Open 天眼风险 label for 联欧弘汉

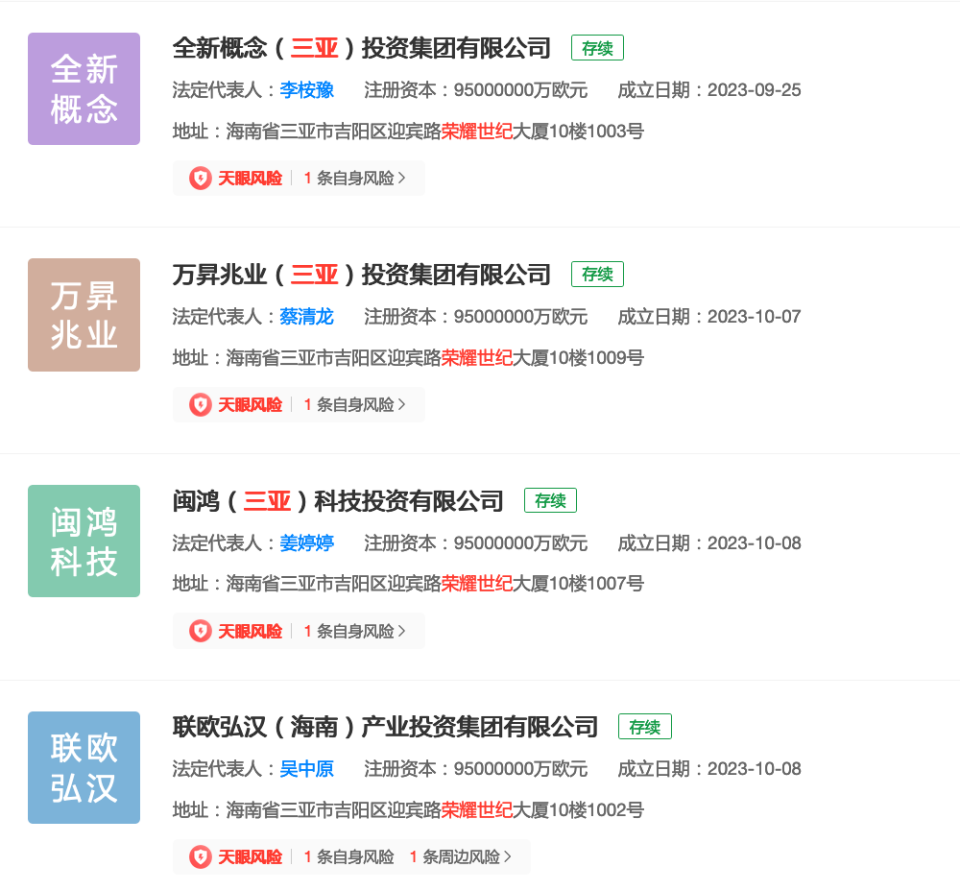[250, 857]
